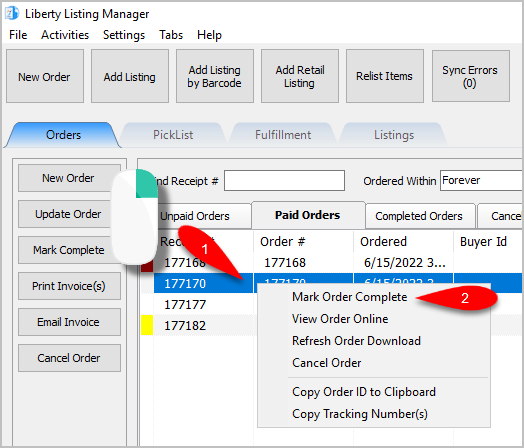Select Copy Order ID to Clipboard
The width and height of the screenshot is (524, 448).
coord(364,392)
